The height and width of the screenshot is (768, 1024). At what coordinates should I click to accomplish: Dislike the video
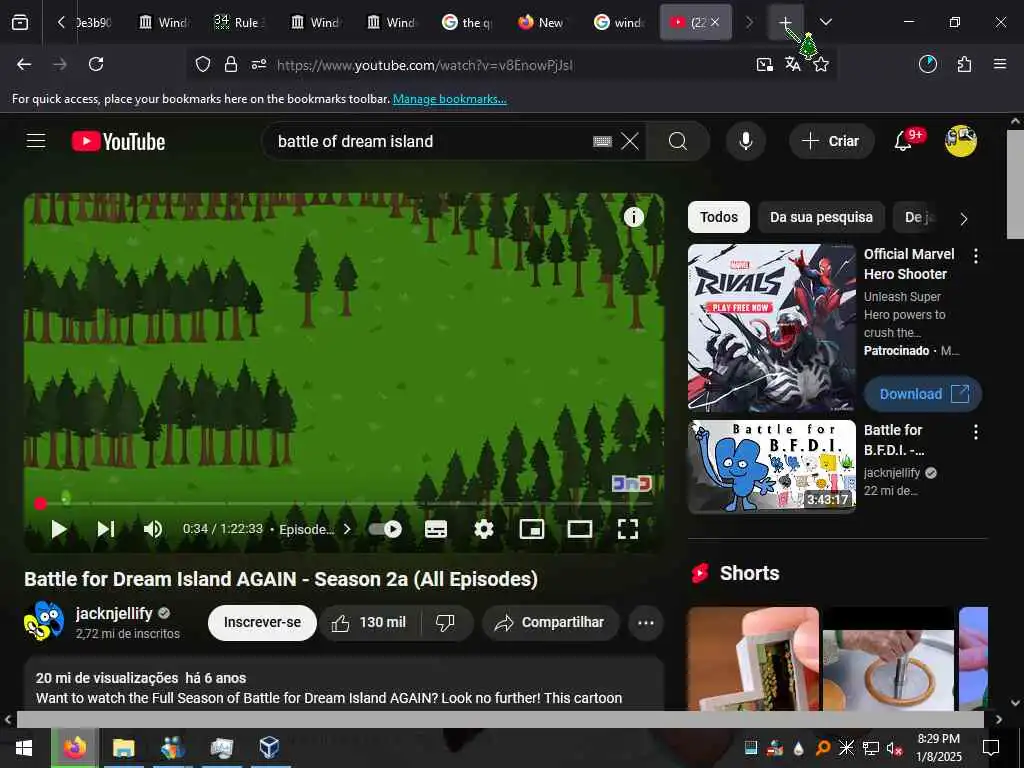(x=445, y=623)
